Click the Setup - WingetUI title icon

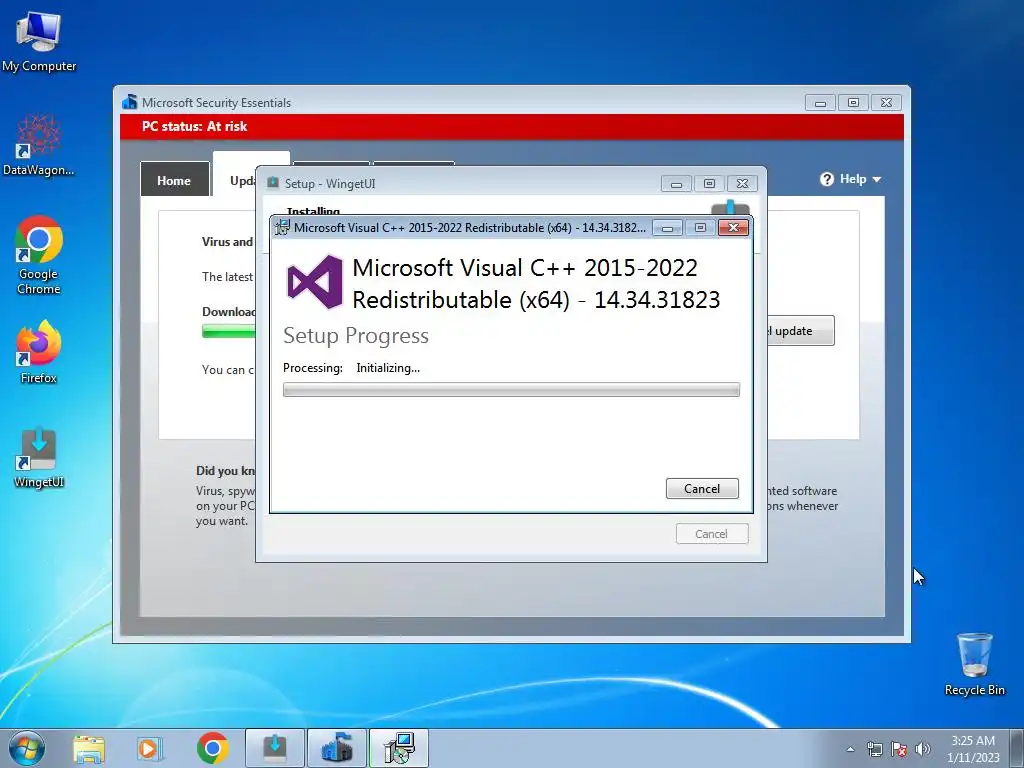coord(273,183)
